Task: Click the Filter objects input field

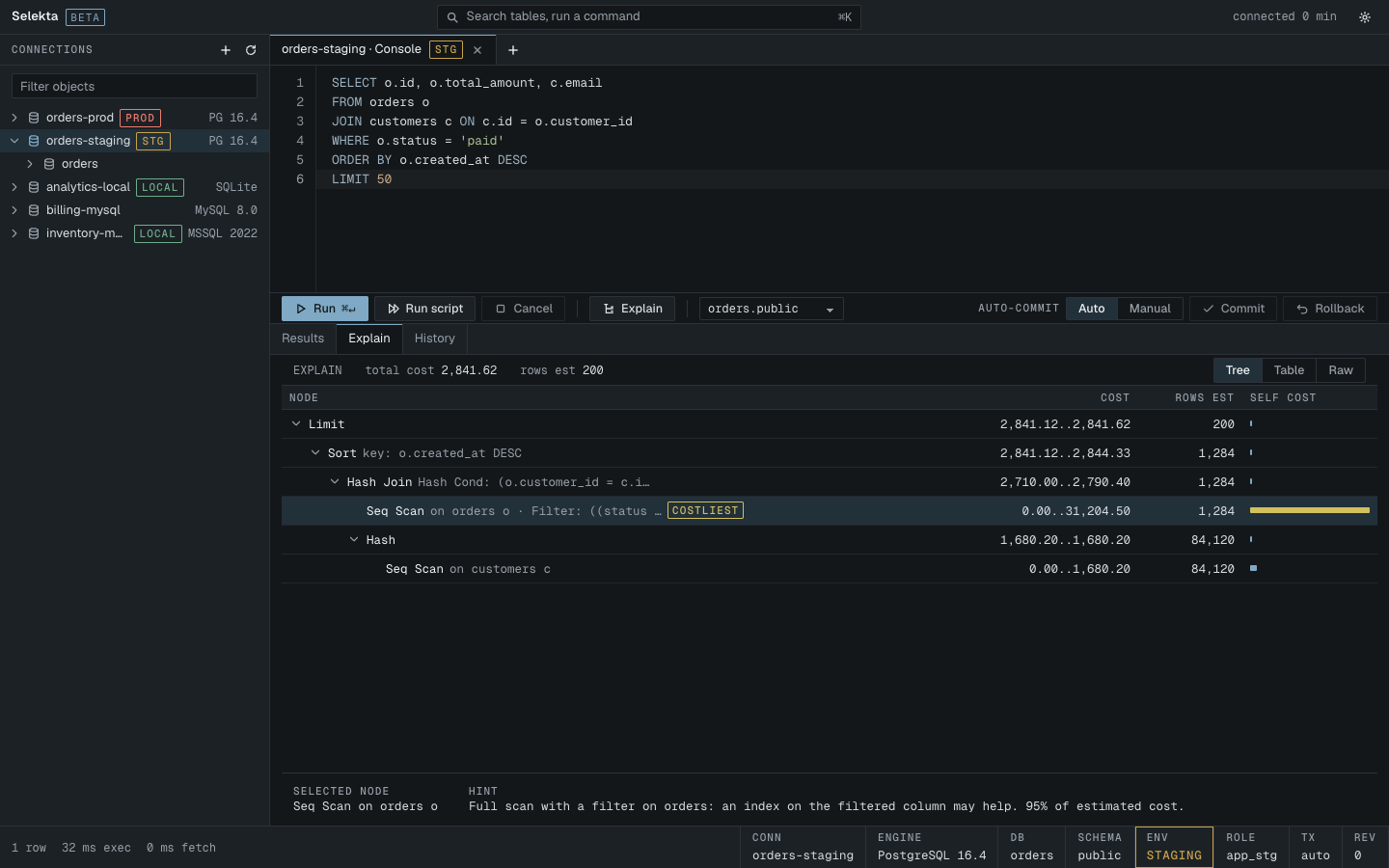Action: pyautogui.click(x=134, y=86)
